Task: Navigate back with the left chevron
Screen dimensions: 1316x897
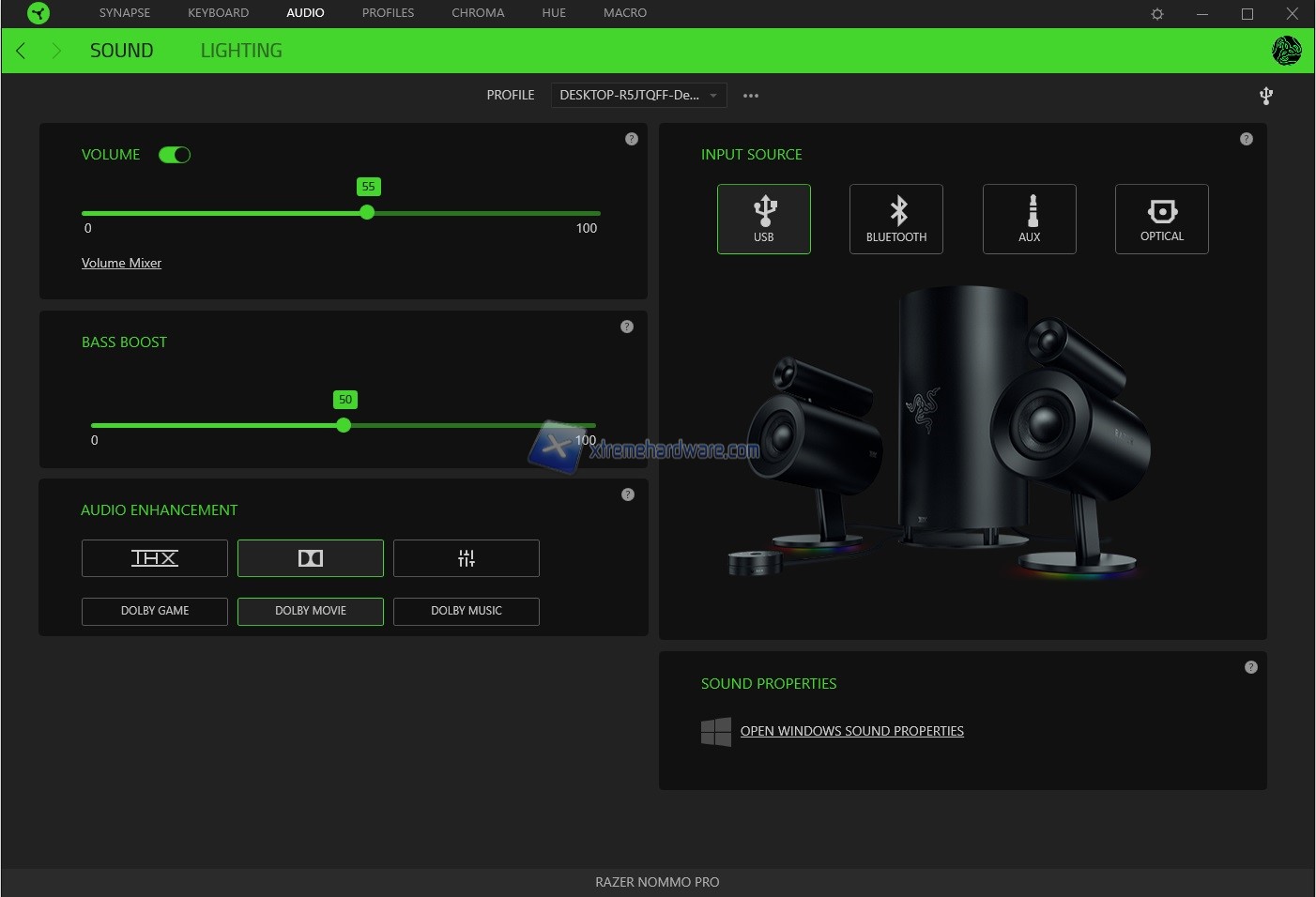Action: click(22, 51)
